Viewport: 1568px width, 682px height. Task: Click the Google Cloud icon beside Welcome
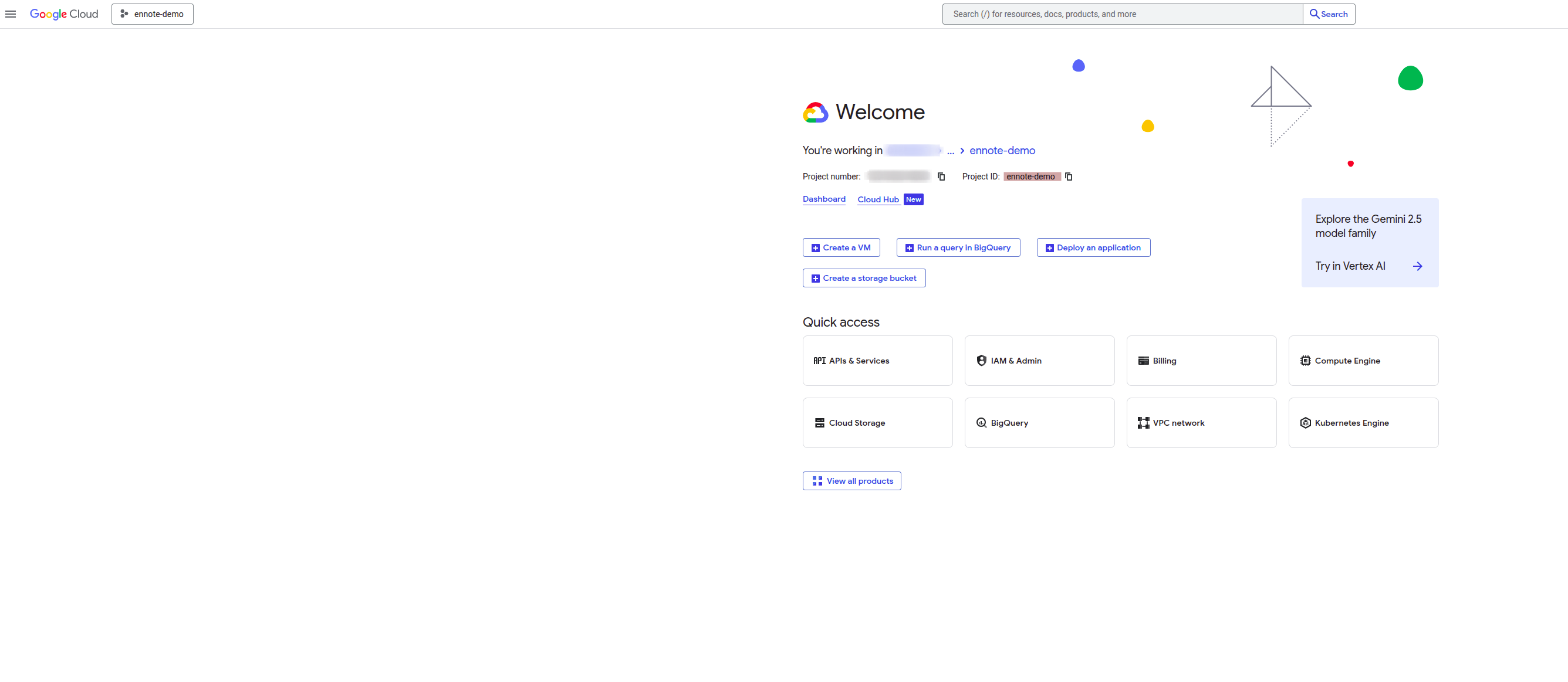[815, 112]
